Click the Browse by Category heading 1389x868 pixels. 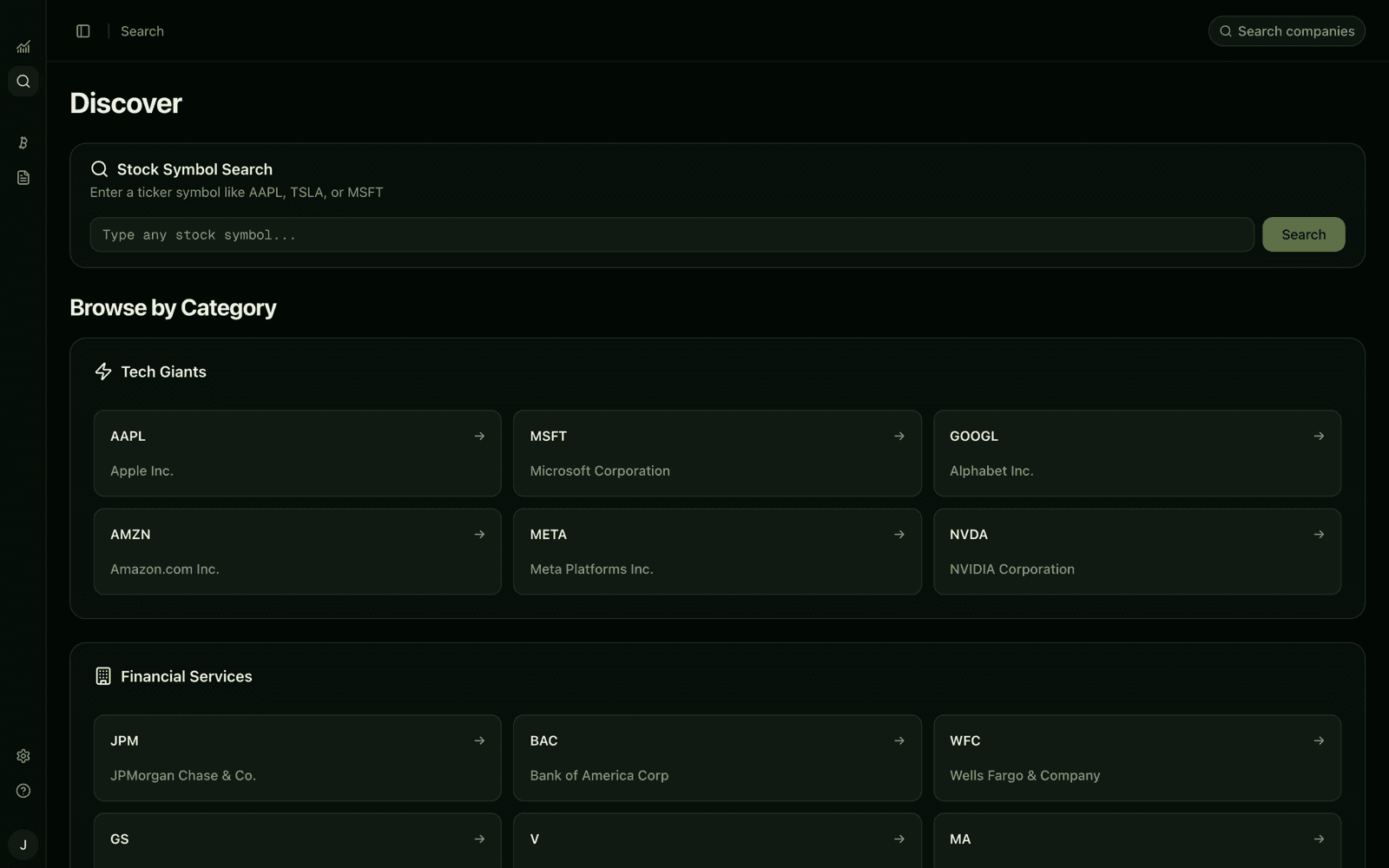(173, 308)
